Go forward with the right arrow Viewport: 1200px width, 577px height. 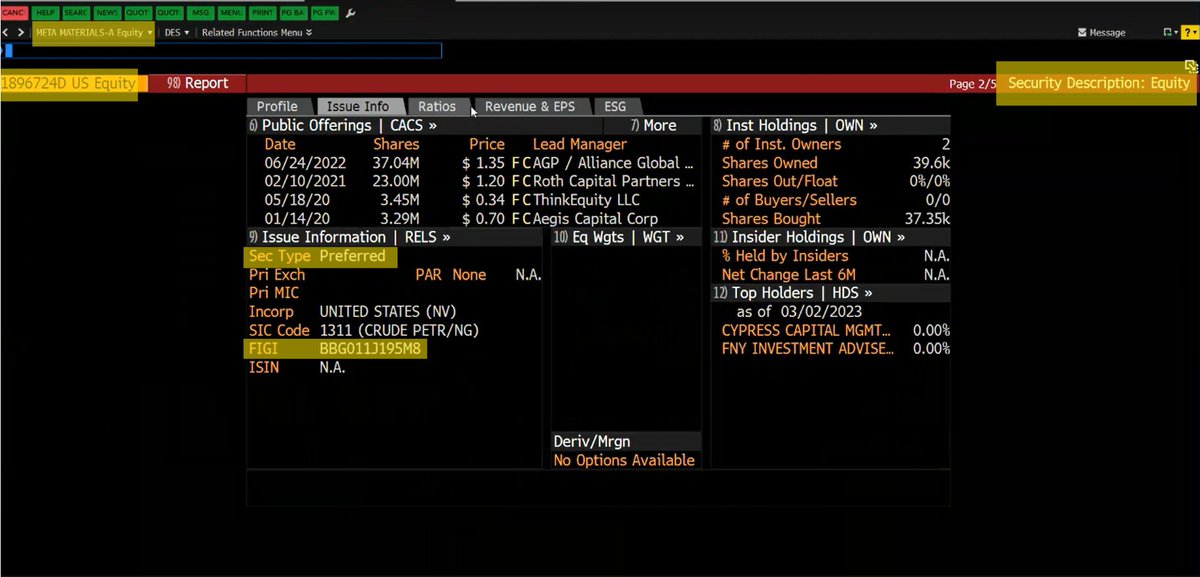pyautogui.click(x=21, y=32)
